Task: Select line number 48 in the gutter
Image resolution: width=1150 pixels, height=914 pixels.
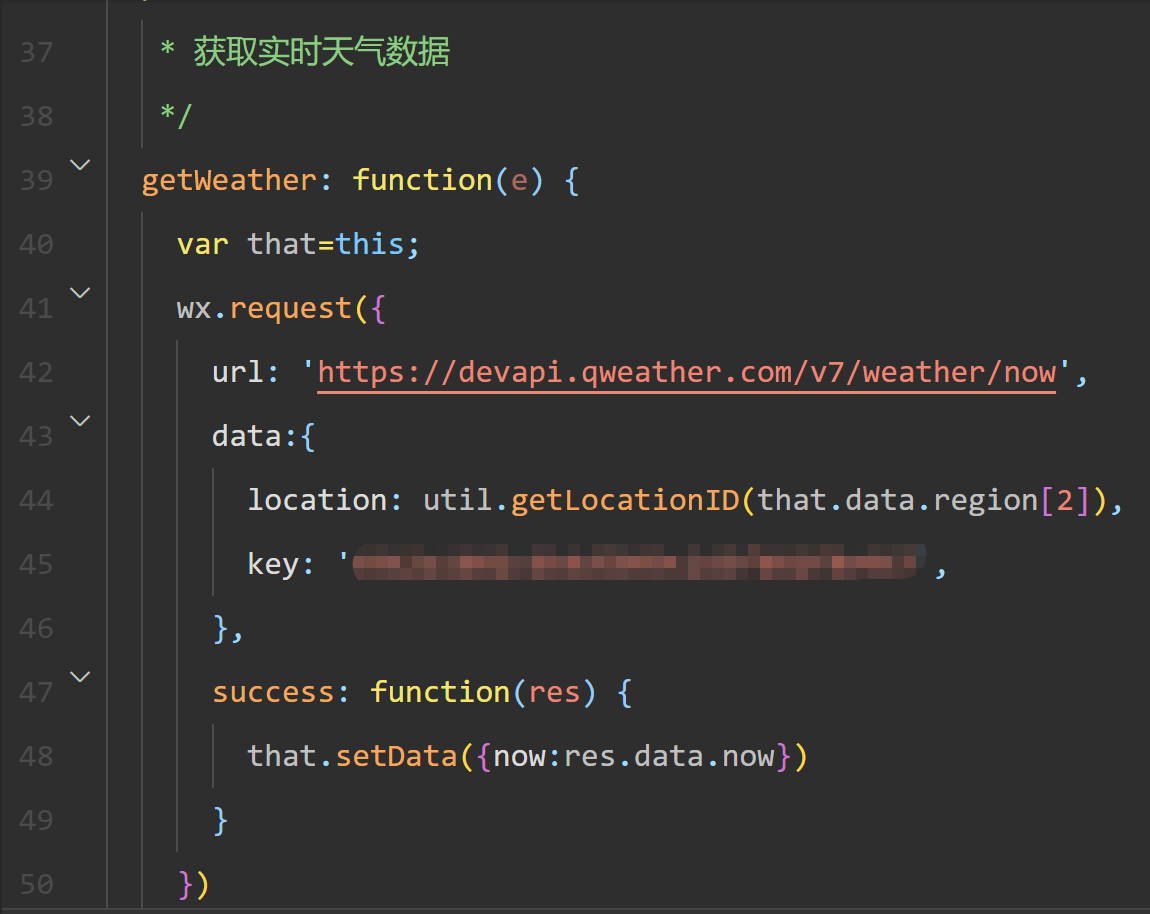Action: [x=36, y=757]
